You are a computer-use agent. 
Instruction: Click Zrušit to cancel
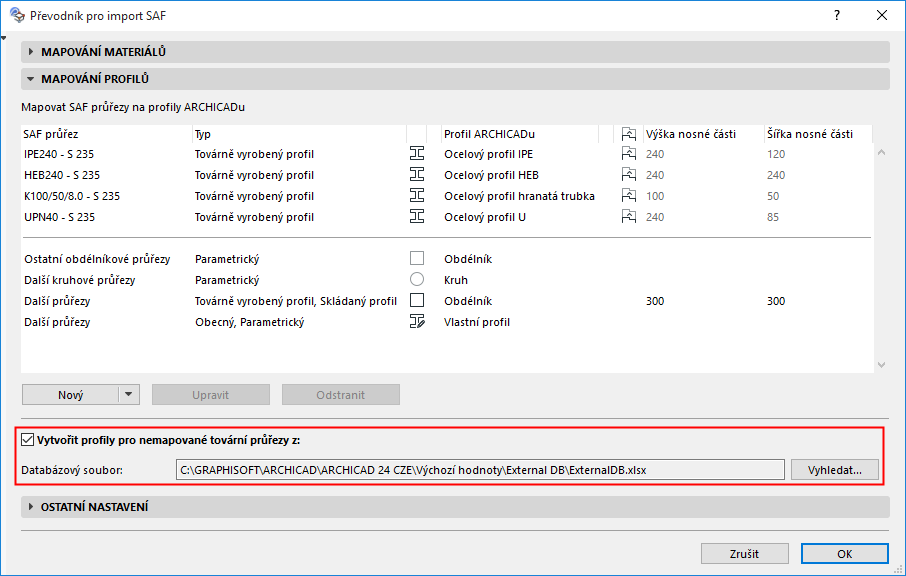click(744, 553)
